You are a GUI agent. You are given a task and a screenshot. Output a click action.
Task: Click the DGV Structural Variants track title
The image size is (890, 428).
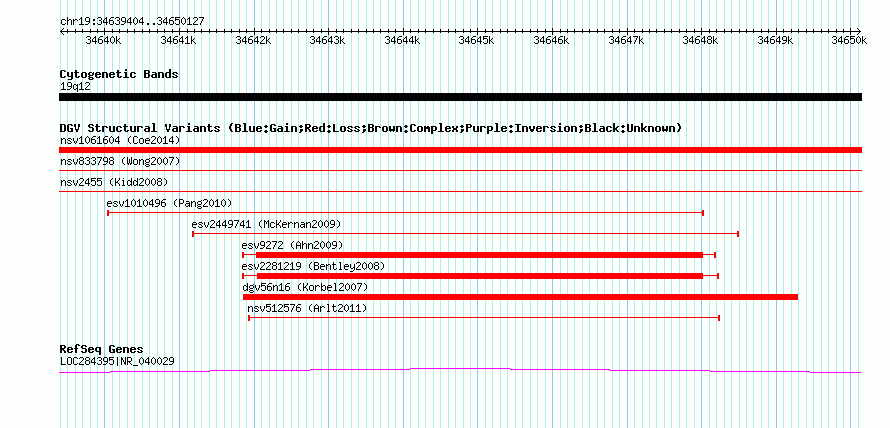pos(371,128)
